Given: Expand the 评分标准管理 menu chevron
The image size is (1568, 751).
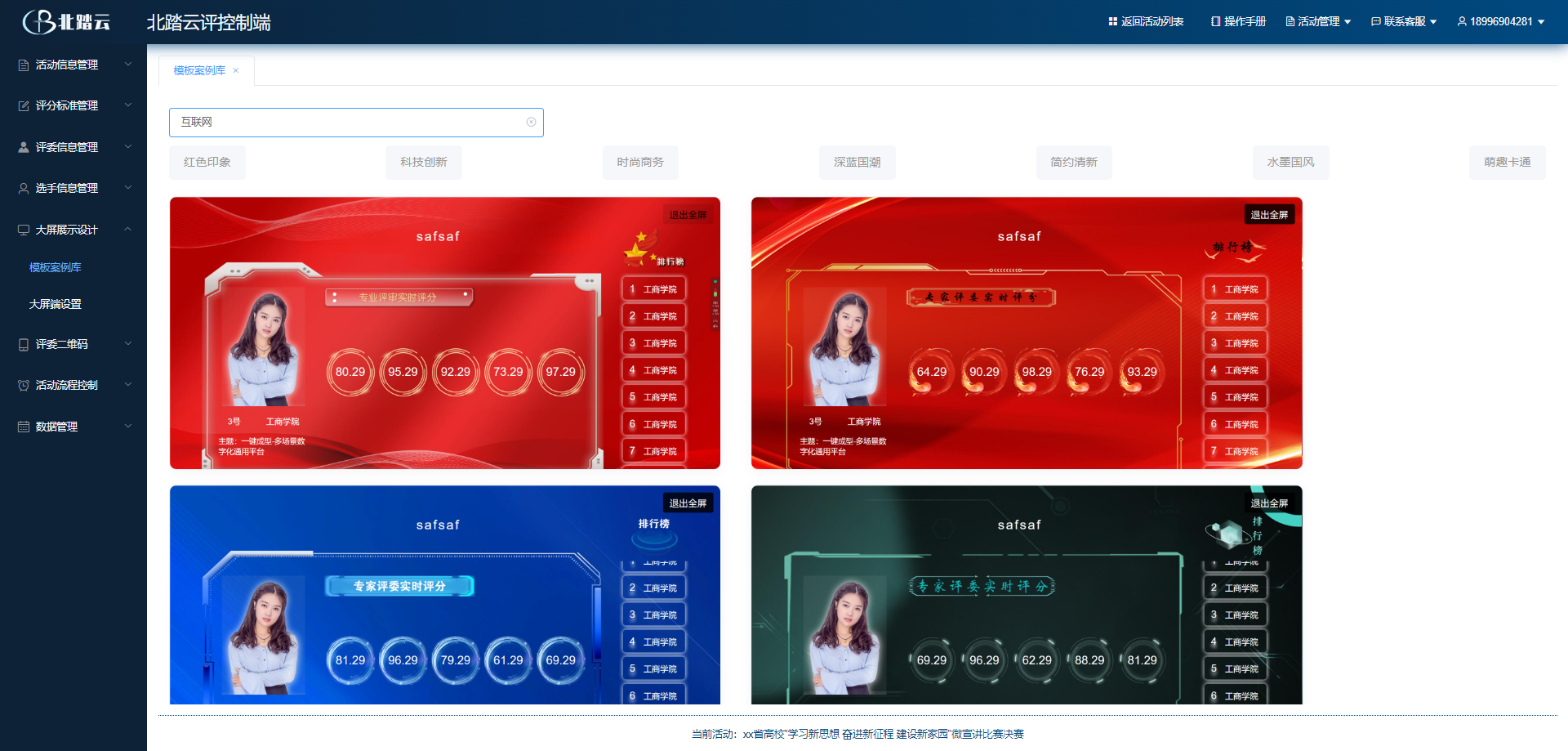Looking at the screenshot, I should pos(128,105).
